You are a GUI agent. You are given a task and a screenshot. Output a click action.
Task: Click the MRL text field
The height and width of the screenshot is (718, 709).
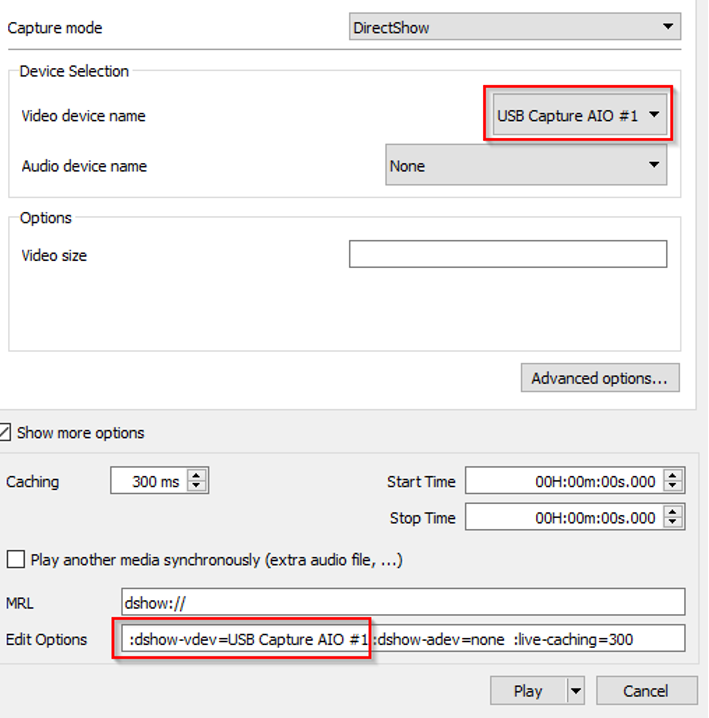pyautogui.click(x=402, y=602)
